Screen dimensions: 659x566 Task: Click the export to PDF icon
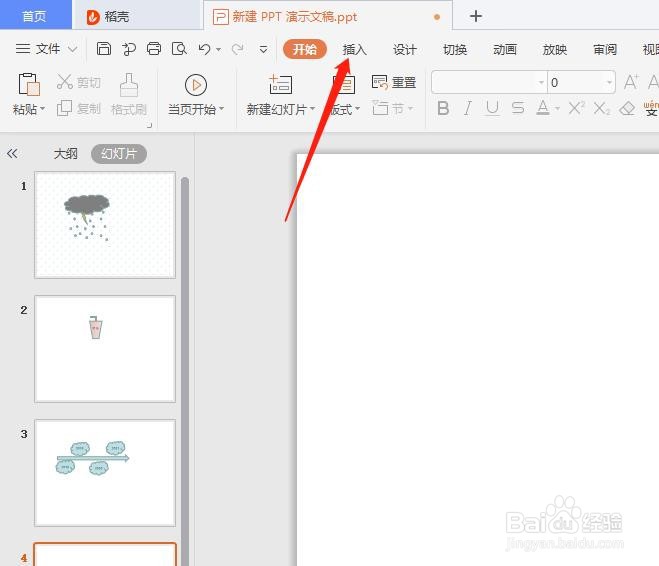(x=129, y=49)
